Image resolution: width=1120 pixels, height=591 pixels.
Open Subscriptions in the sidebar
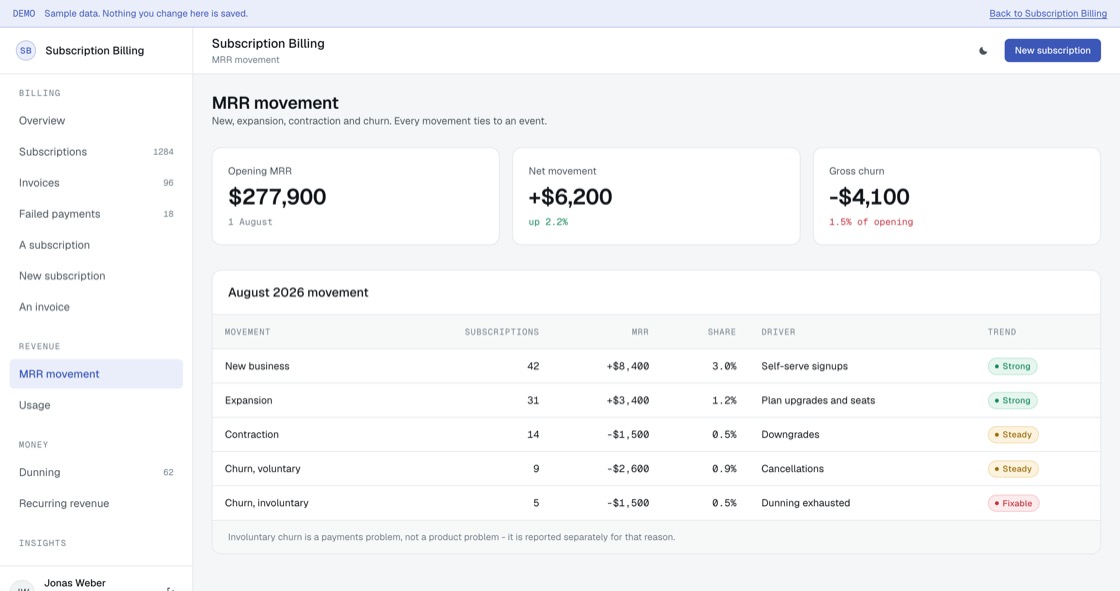(x=96, y=152)
